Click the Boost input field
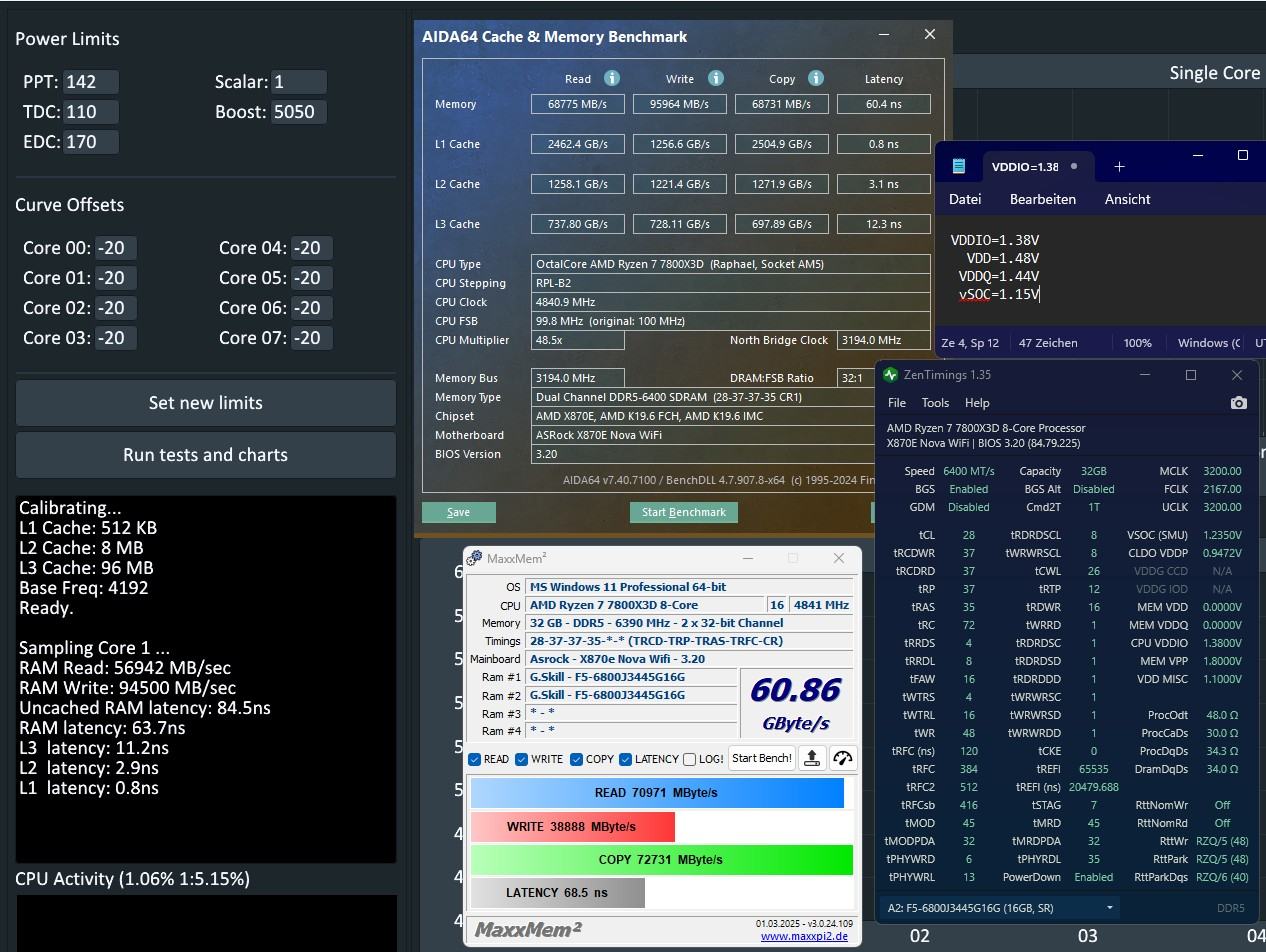 299,112
